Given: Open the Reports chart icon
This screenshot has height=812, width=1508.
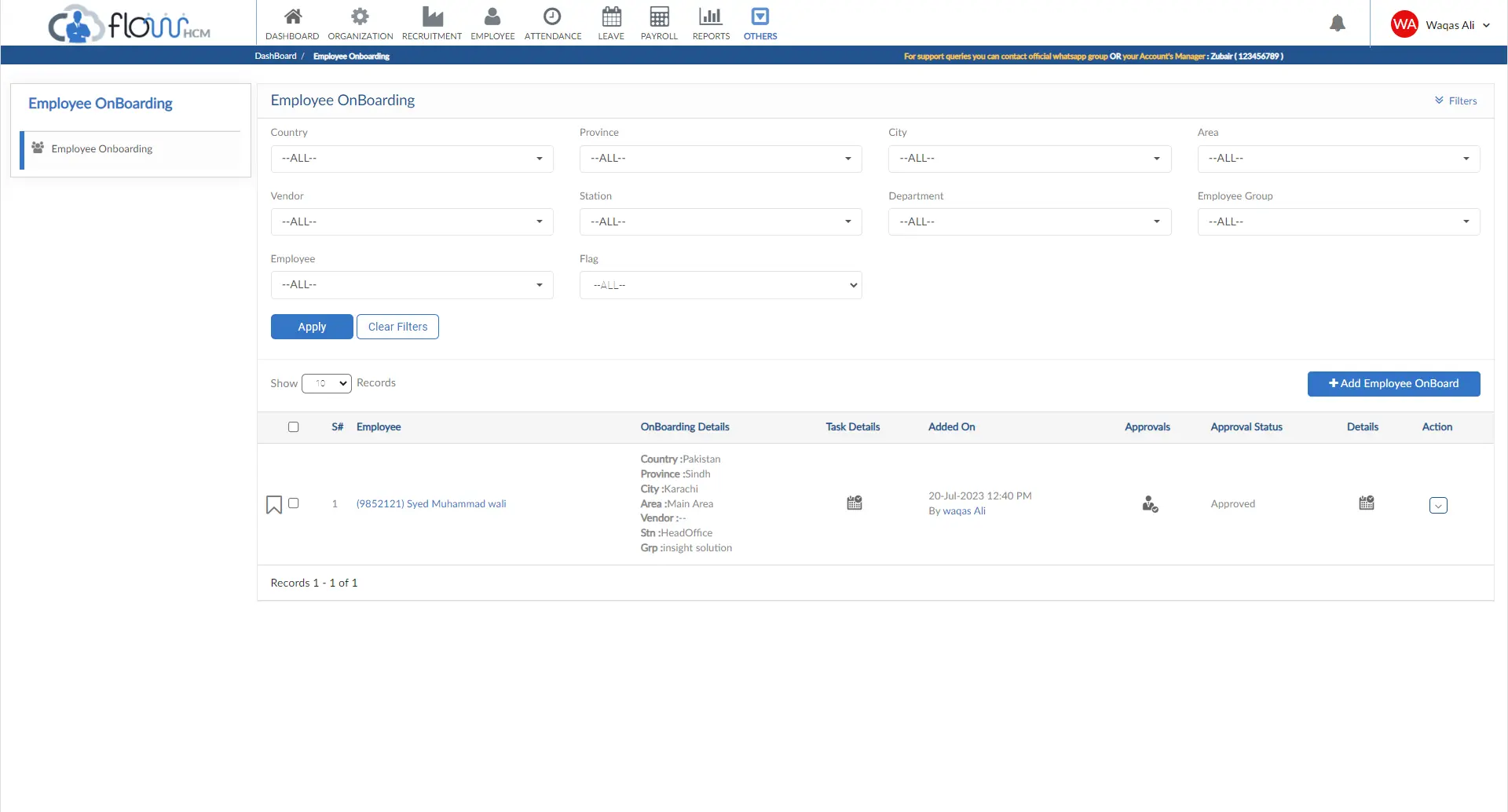Looking at the screenshot, I should (711, 16).
